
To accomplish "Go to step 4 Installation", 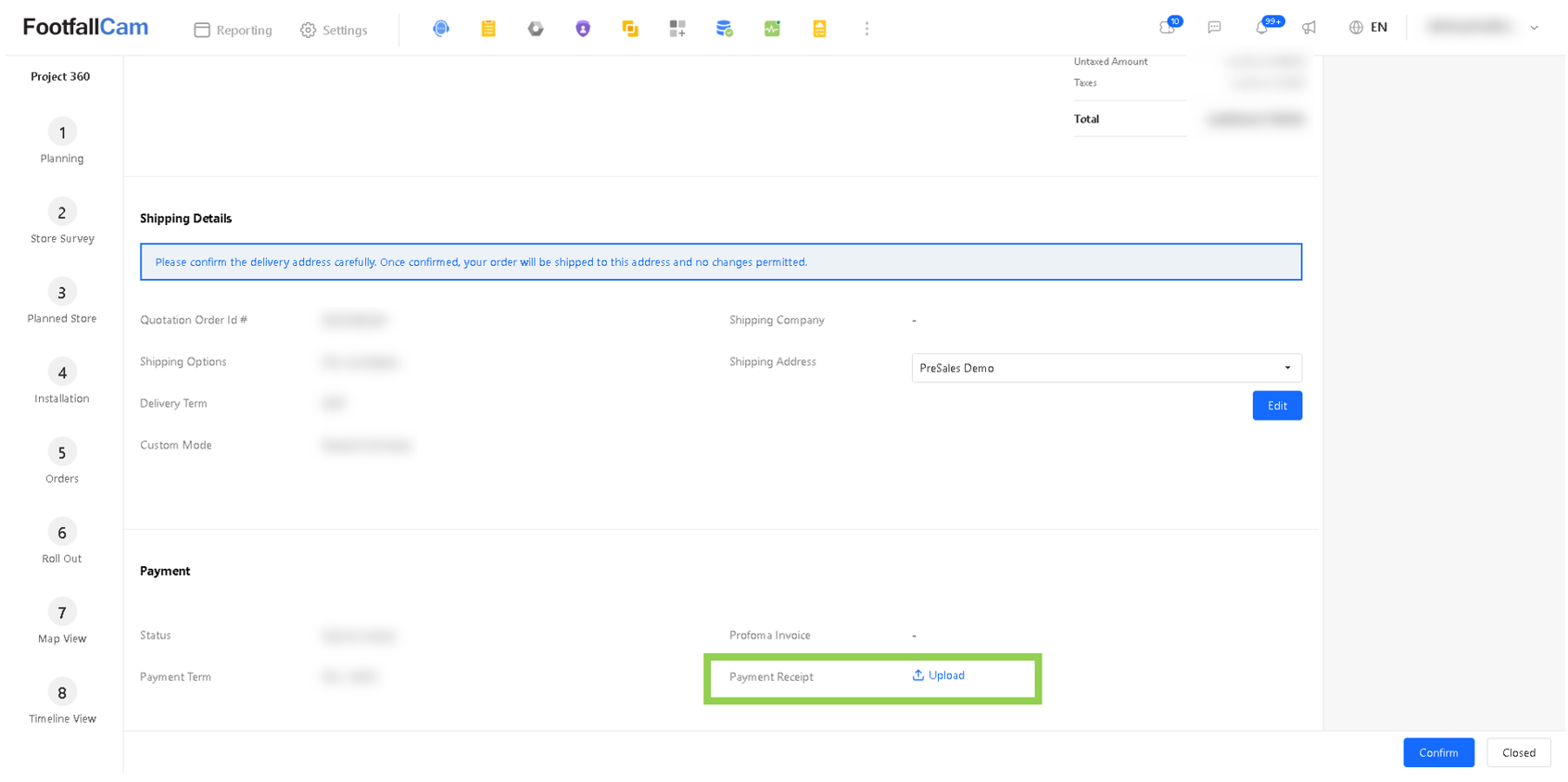I will pos(62,382).
